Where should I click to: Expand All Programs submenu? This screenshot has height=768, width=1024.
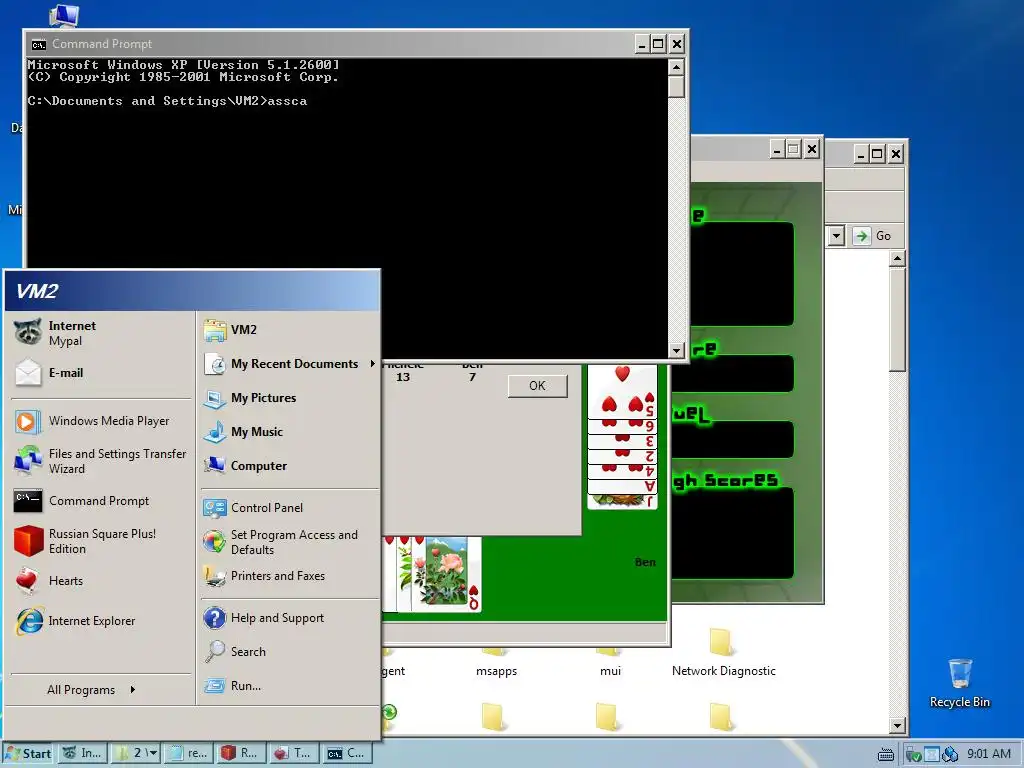coord(91,690)
